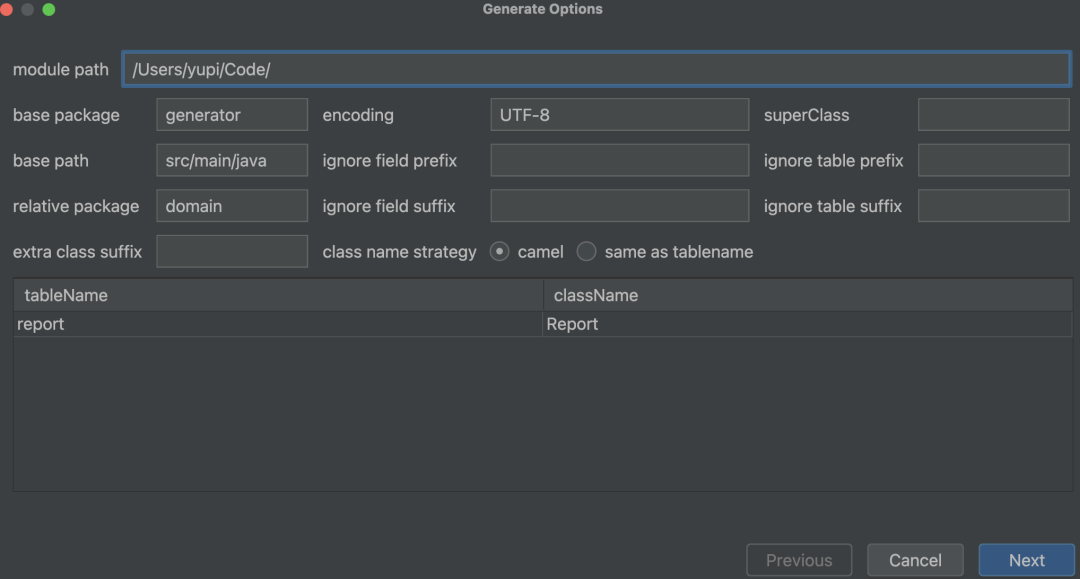Image resolution: width=1080 pixels, height=579 pixels.
Task: Focus the ignore field suffix input
Action: click(619, 206)
